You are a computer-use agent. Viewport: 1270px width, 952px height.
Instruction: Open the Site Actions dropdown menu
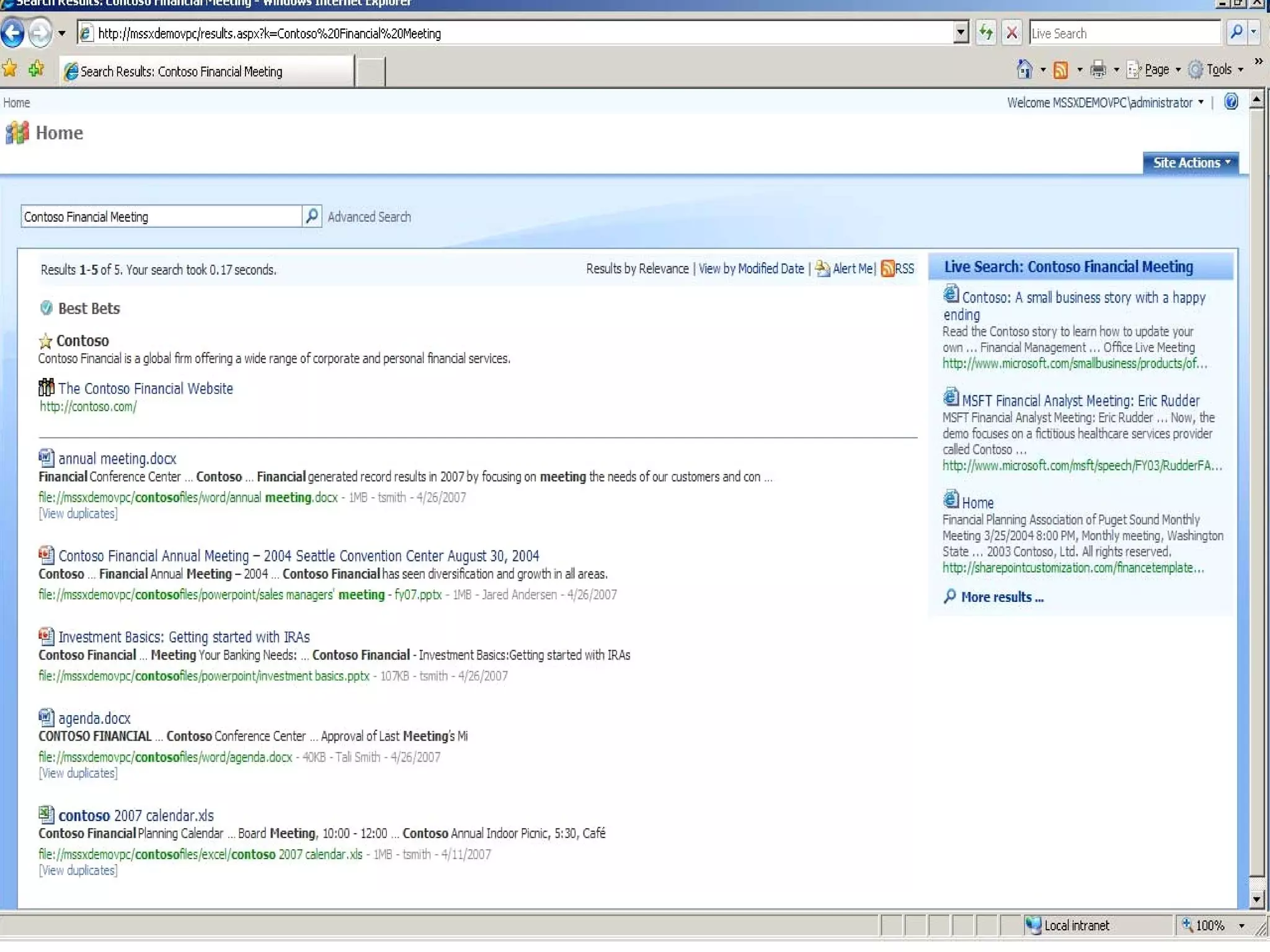pos(1190,163)
